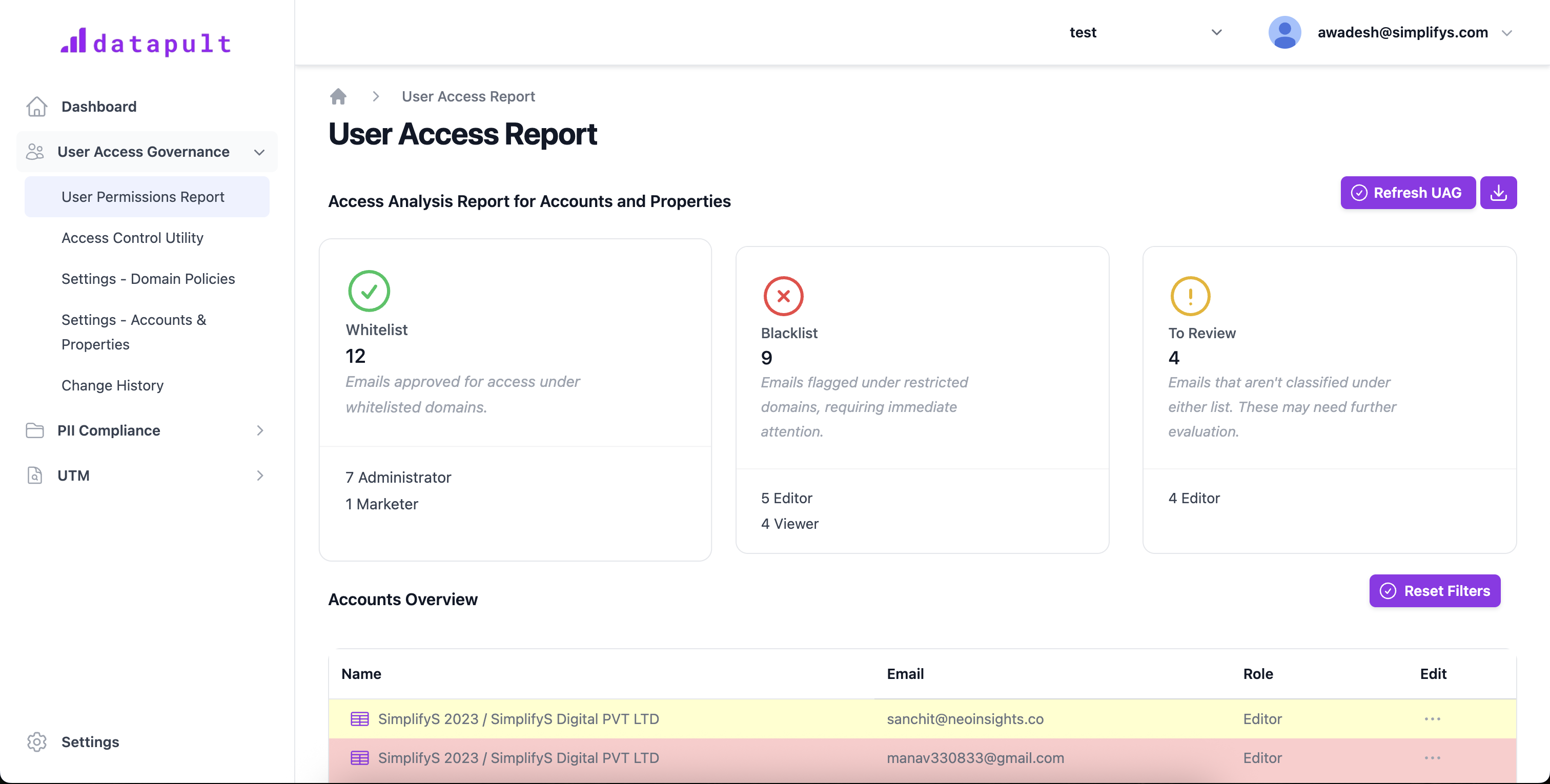Collapse the User Access Governance section

click(259, 152)
